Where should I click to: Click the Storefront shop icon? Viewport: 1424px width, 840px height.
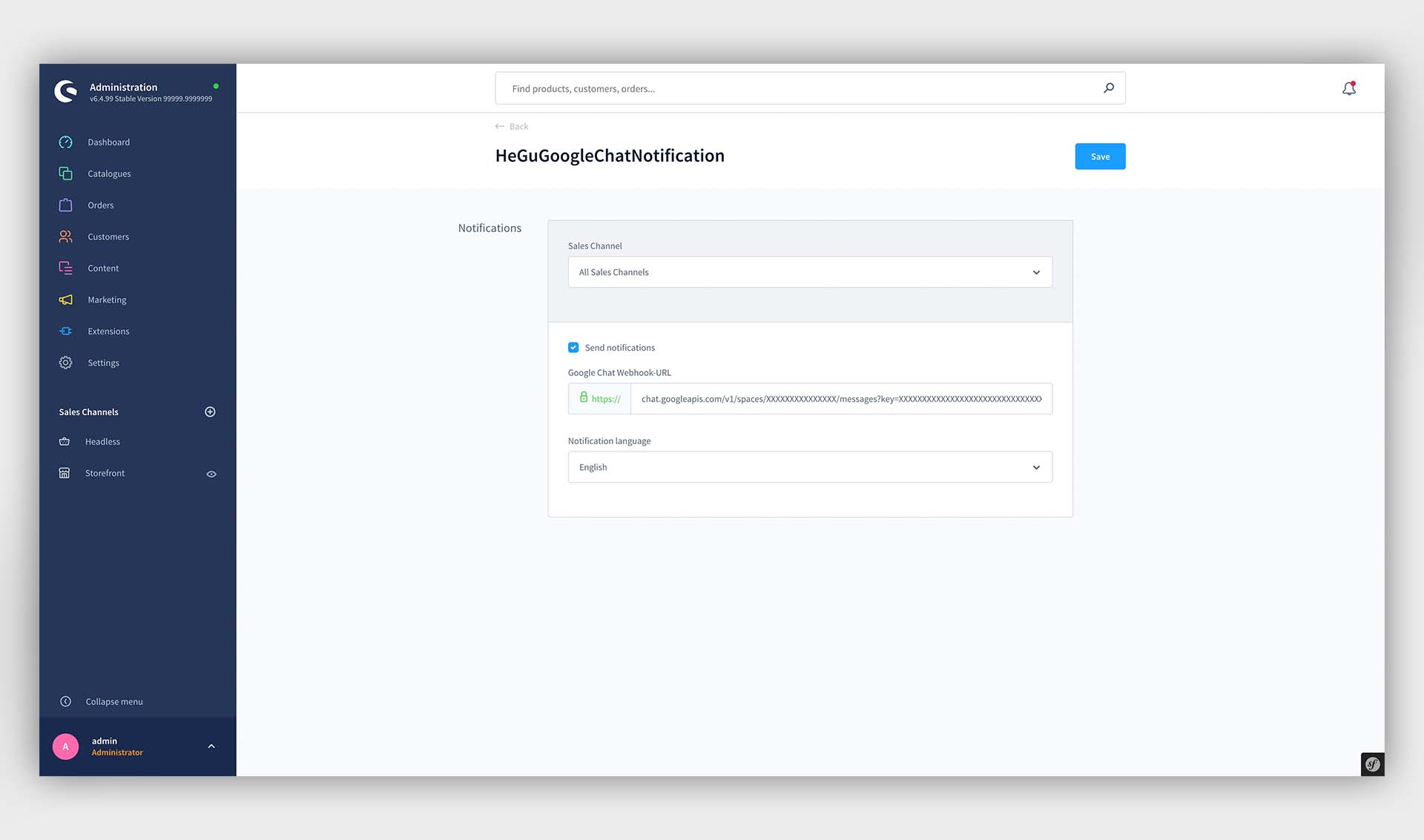point(65,473)
